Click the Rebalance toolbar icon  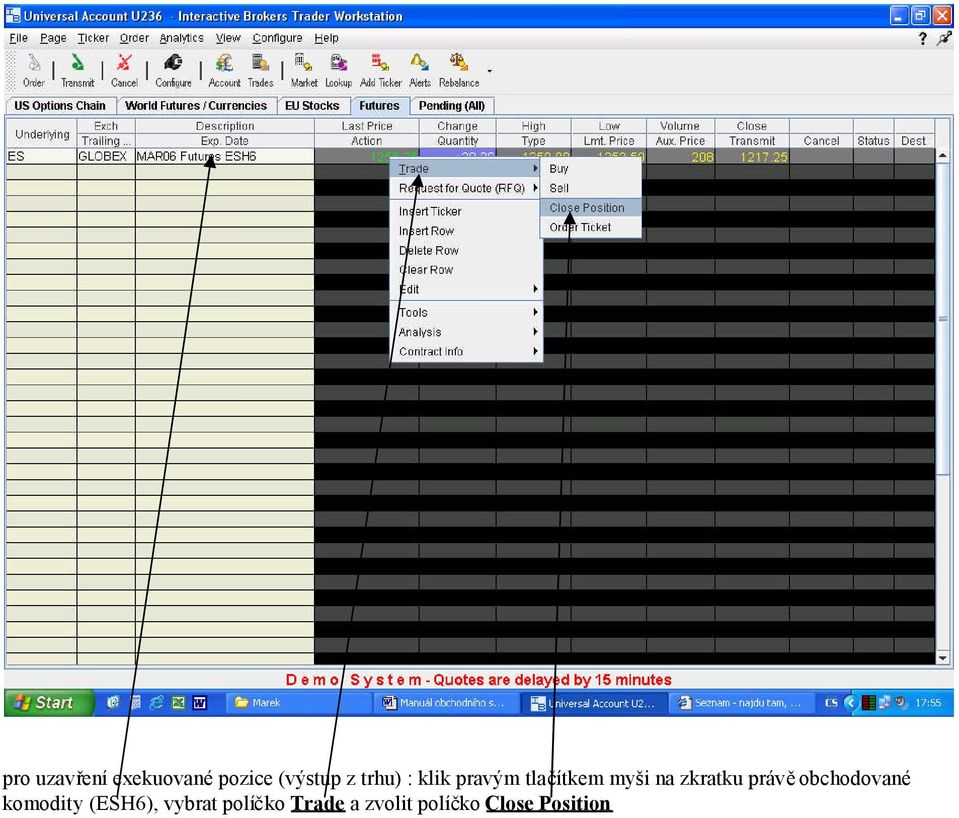coord(459,70)
